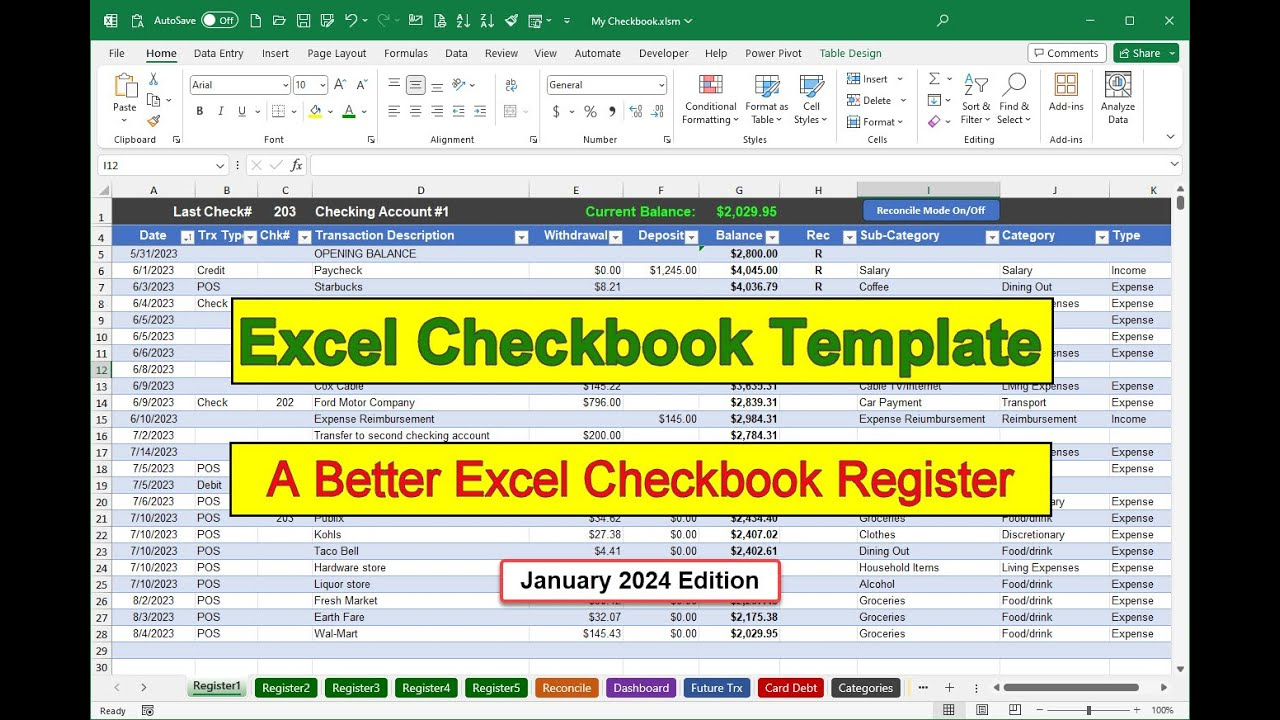
Task: Open the Find & Select tool
Action: tap(1014, 86)
